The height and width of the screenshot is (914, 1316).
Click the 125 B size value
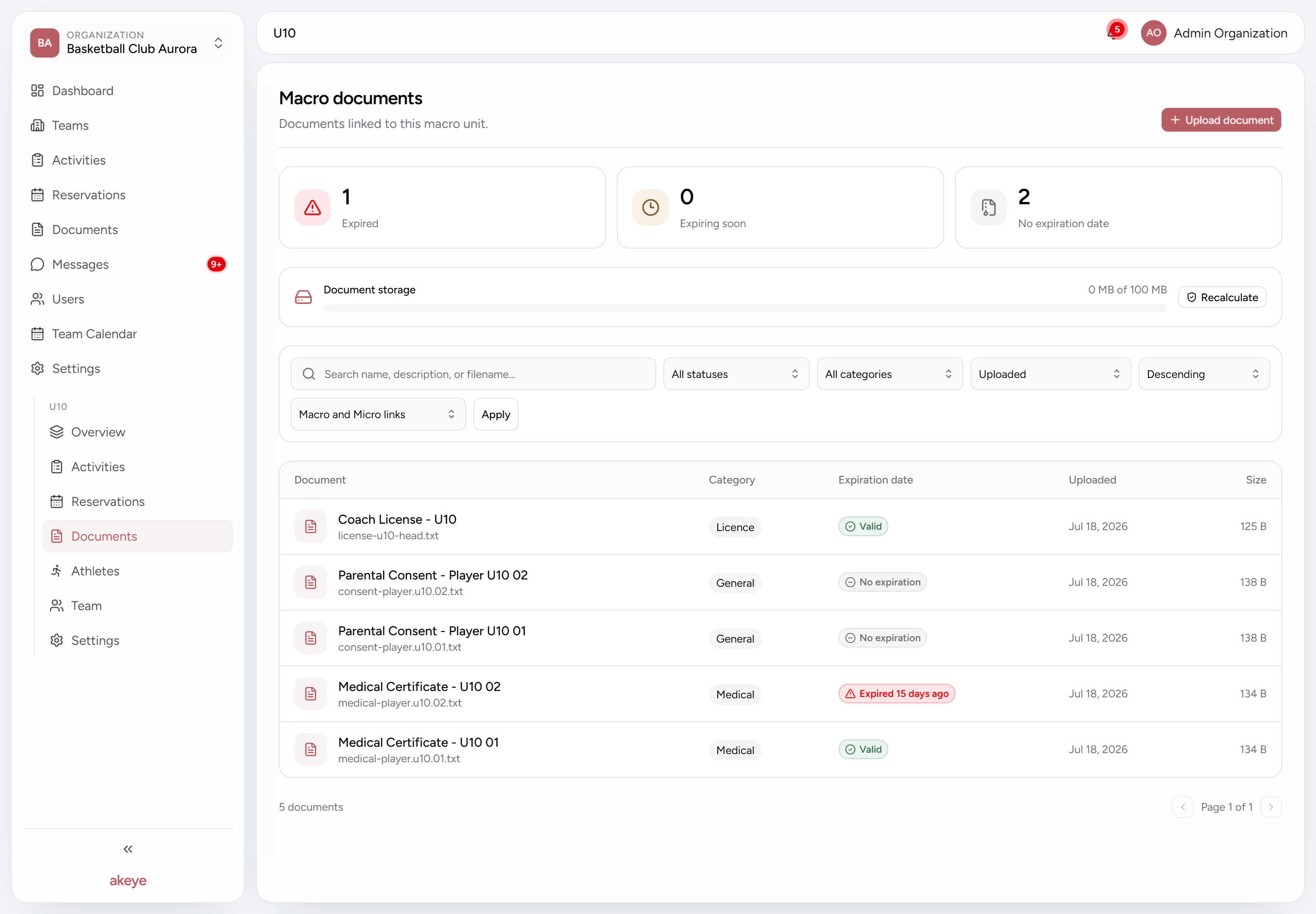pyautogui.click(x=1253, y=526)
